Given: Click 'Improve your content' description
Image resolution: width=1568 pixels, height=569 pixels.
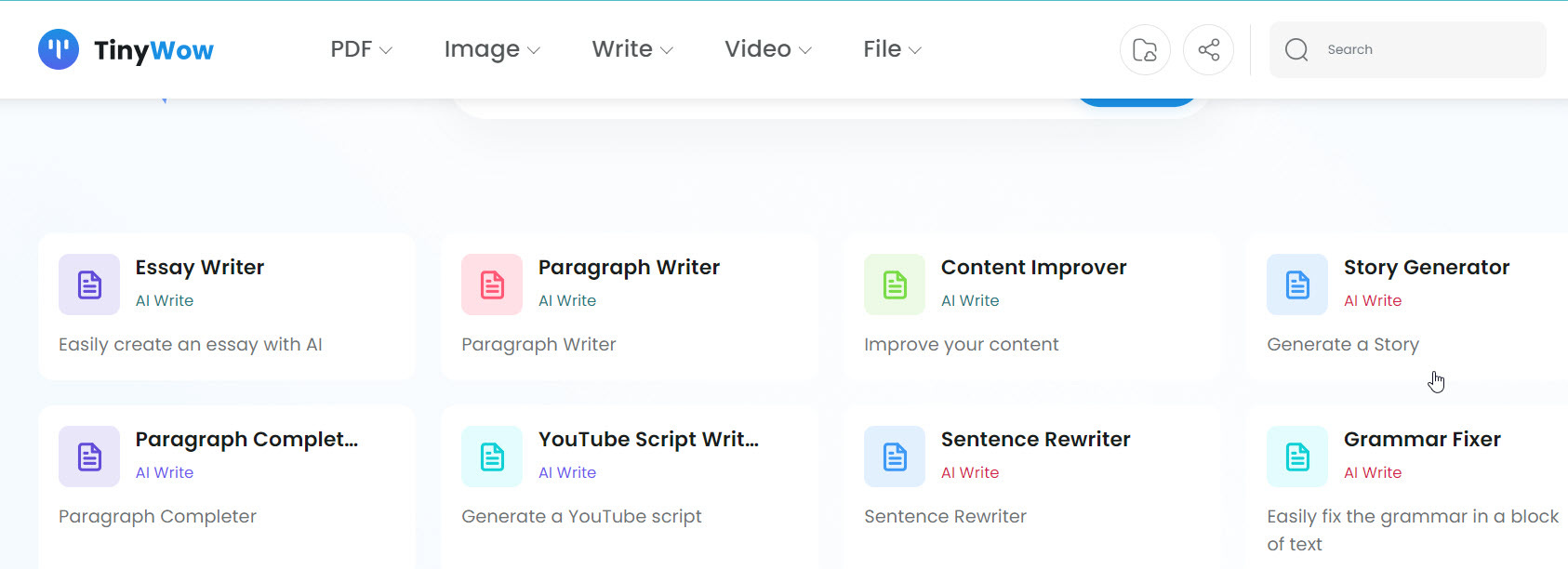Looking at the screenshot, I should point(961,345).
